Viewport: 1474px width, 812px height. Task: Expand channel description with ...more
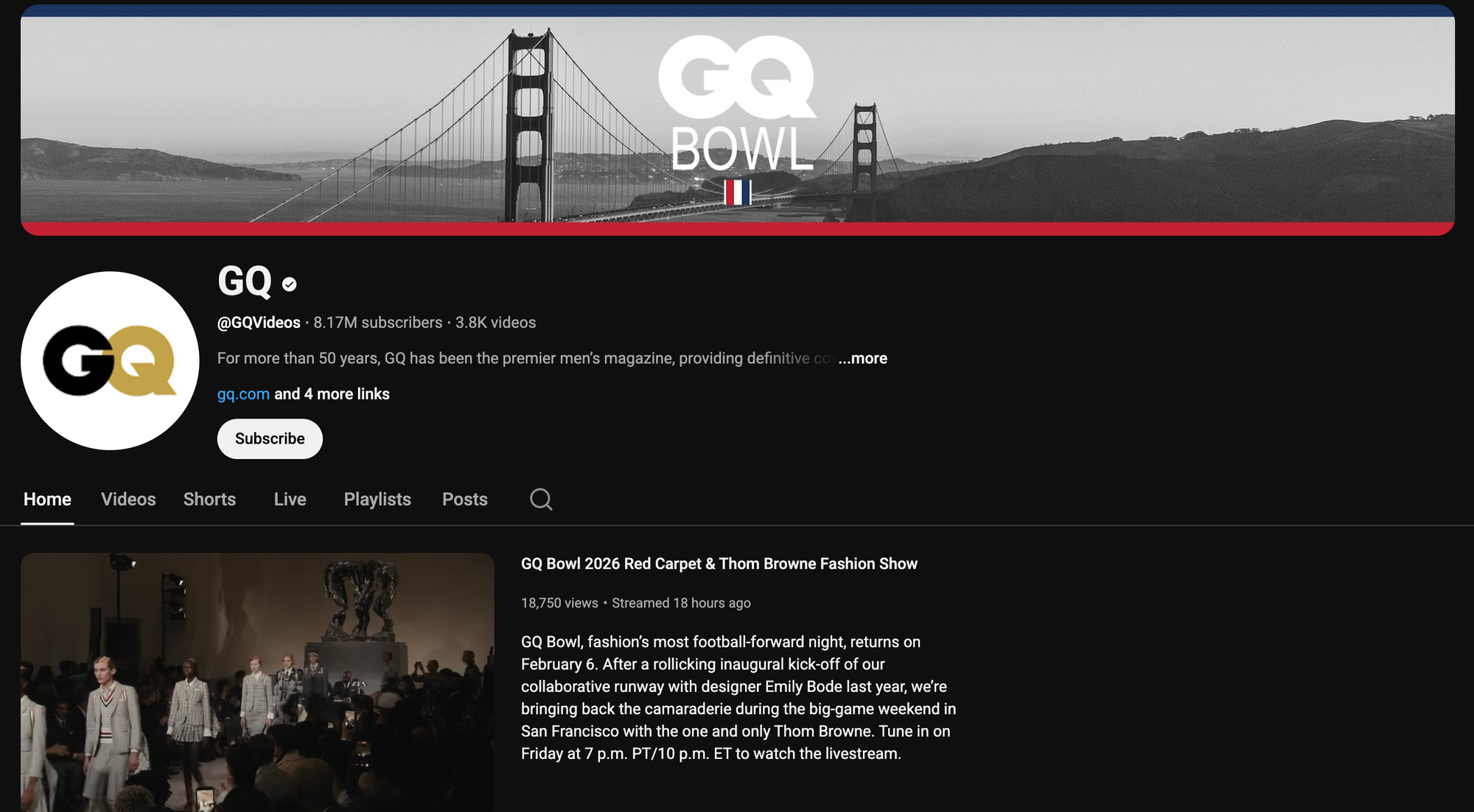click(862, 358)
